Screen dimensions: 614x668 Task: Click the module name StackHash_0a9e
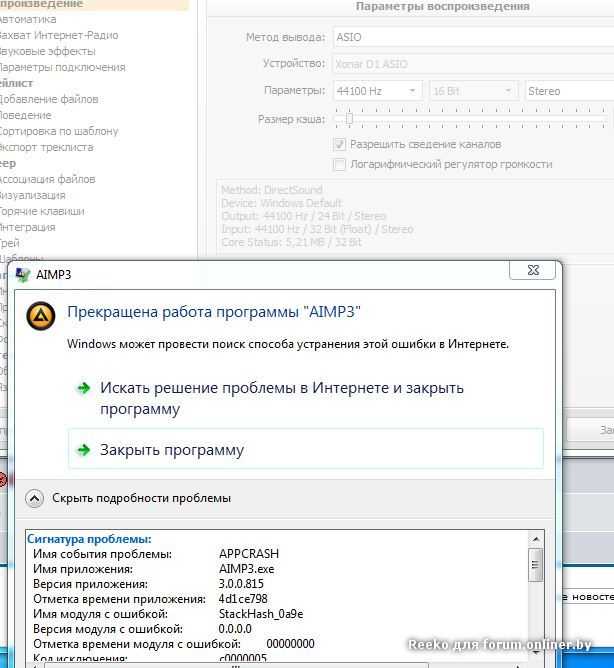click(261, 614)
